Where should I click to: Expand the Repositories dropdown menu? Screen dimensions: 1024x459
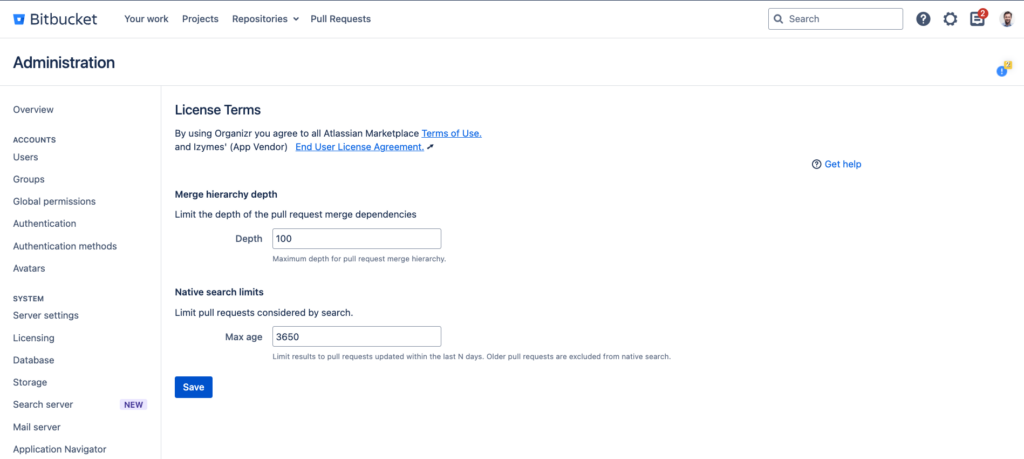[265, 19]
